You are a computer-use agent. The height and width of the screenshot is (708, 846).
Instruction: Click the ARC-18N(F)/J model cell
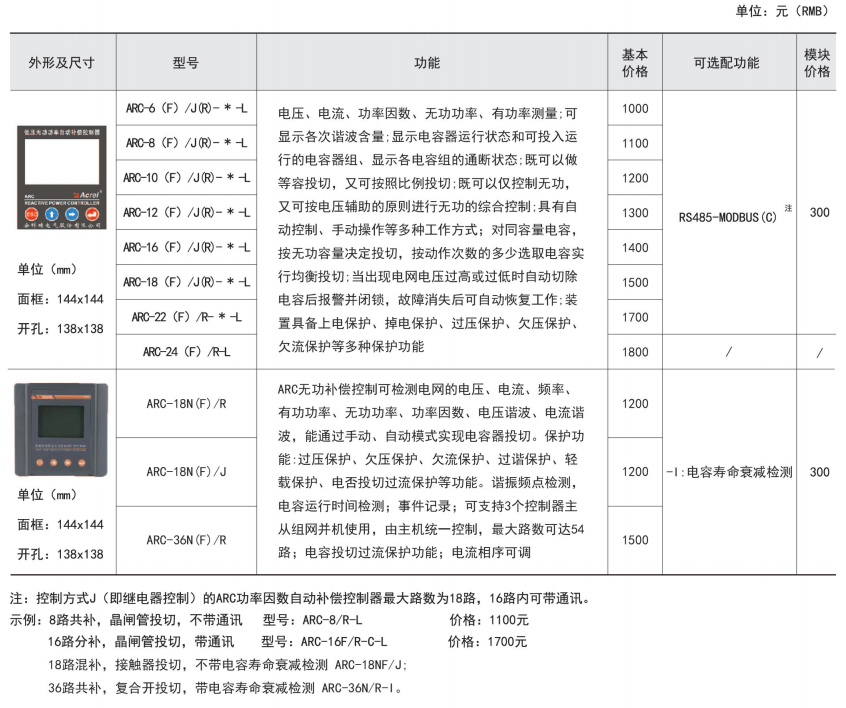(x=186, y=471)
